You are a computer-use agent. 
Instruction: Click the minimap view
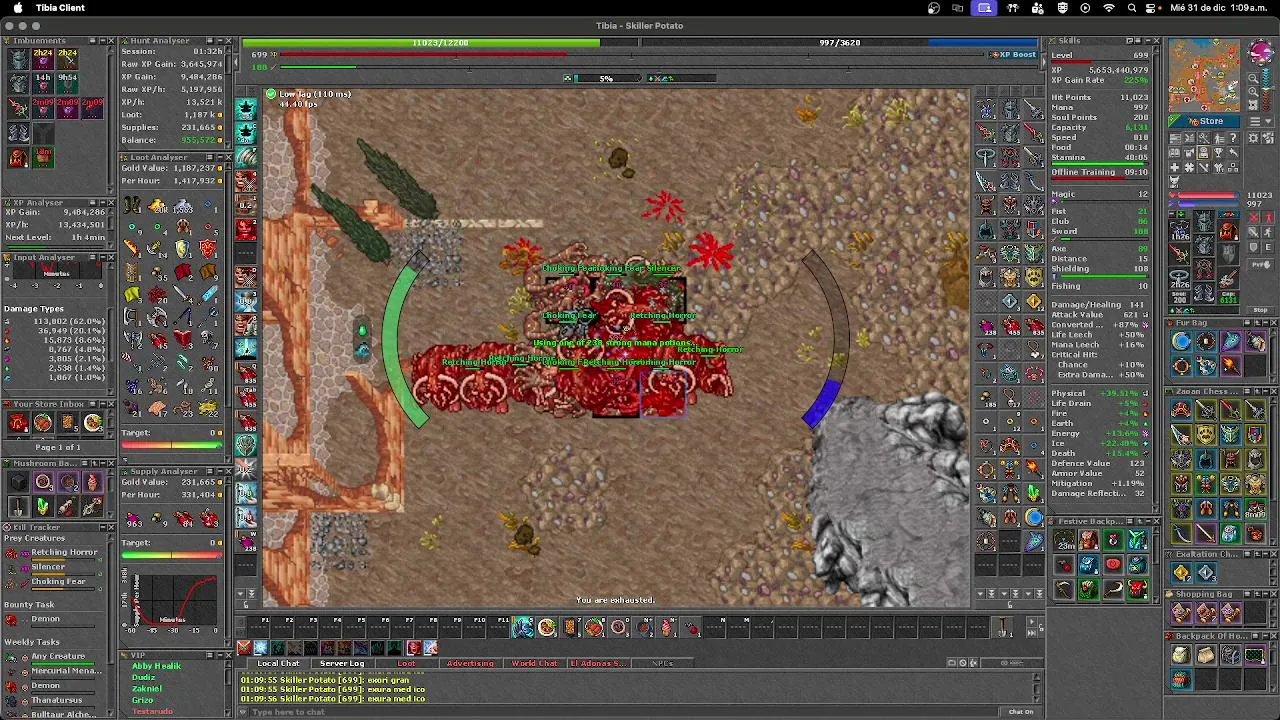[1204, 75]
